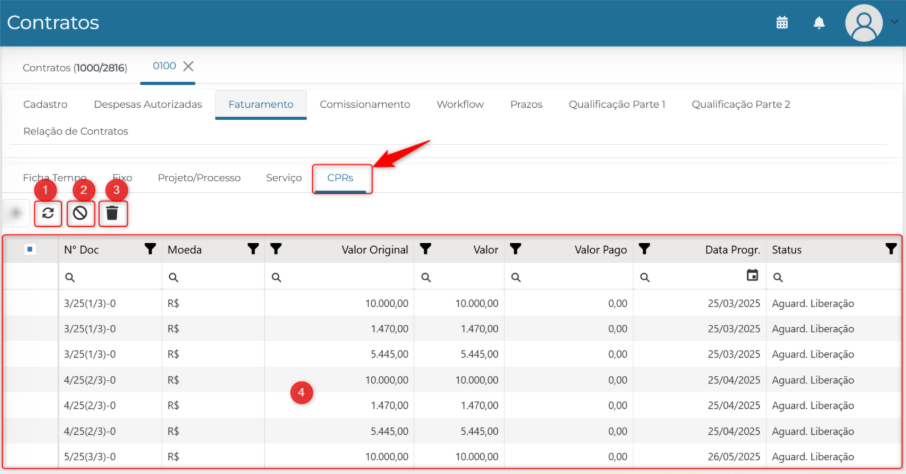Click date 26/05/2025 cell
This screenshot has height=474, width=906.
[x=734, y=457]
